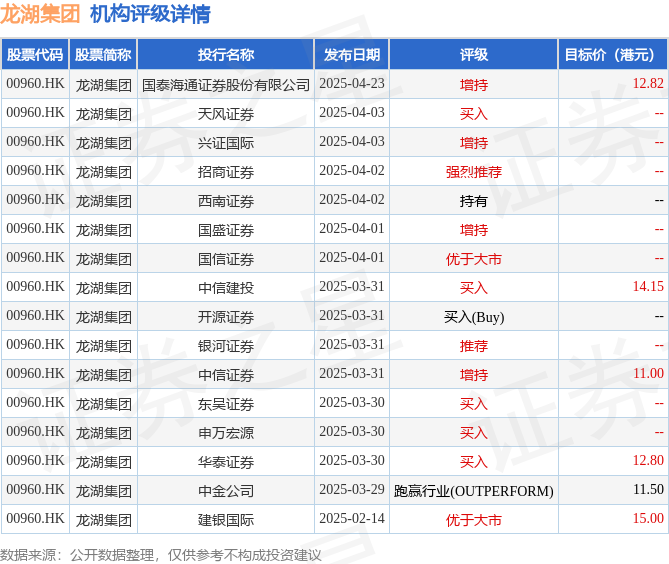Click the date 2025-04-23
The height and width of the screenshot is (564, 669).
pyautogui.click(x=352, y=83)
